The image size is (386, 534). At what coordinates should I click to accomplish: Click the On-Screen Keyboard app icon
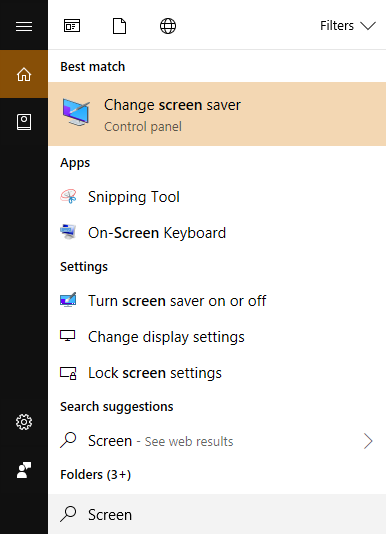pyautogui.click(x=68, y=232)
